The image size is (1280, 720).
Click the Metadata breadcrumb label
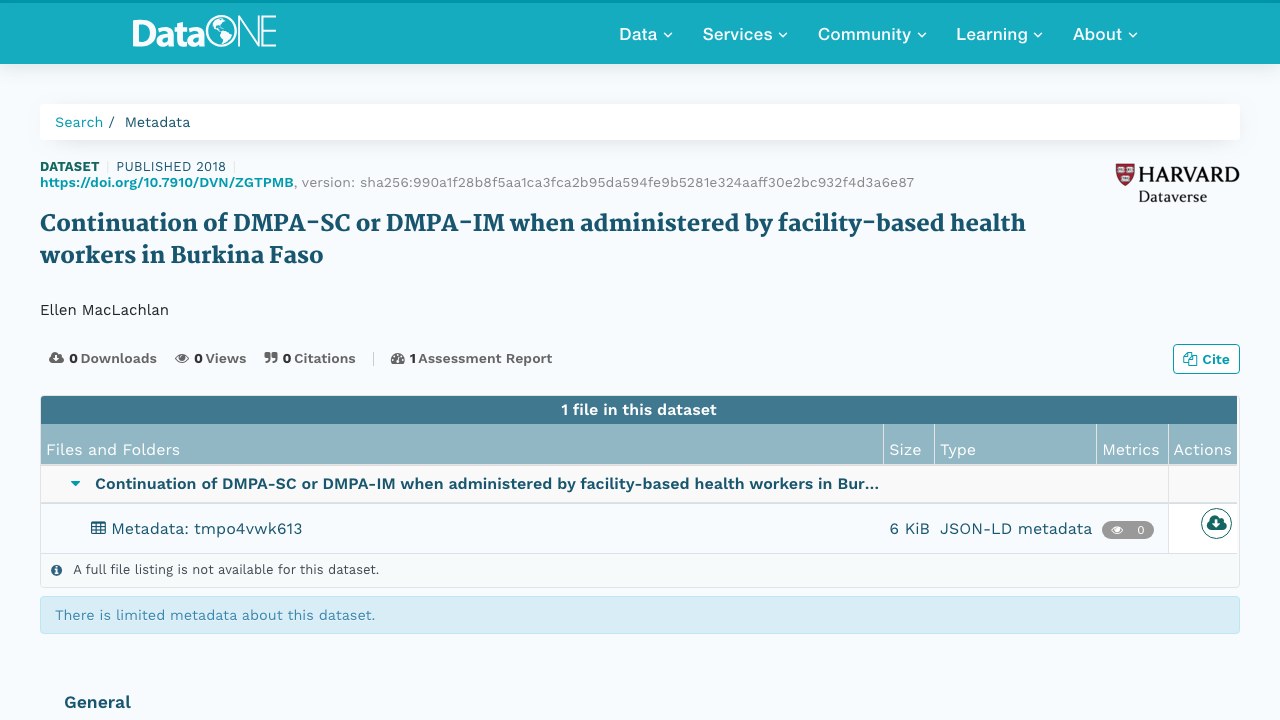(157, 122)
